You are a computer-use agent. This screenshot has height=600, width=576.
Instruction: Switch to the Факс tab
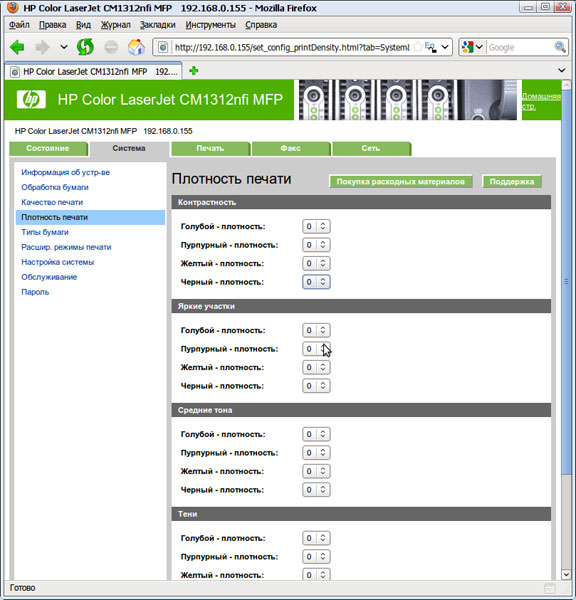pyautogui.click(x=290, y=148)
